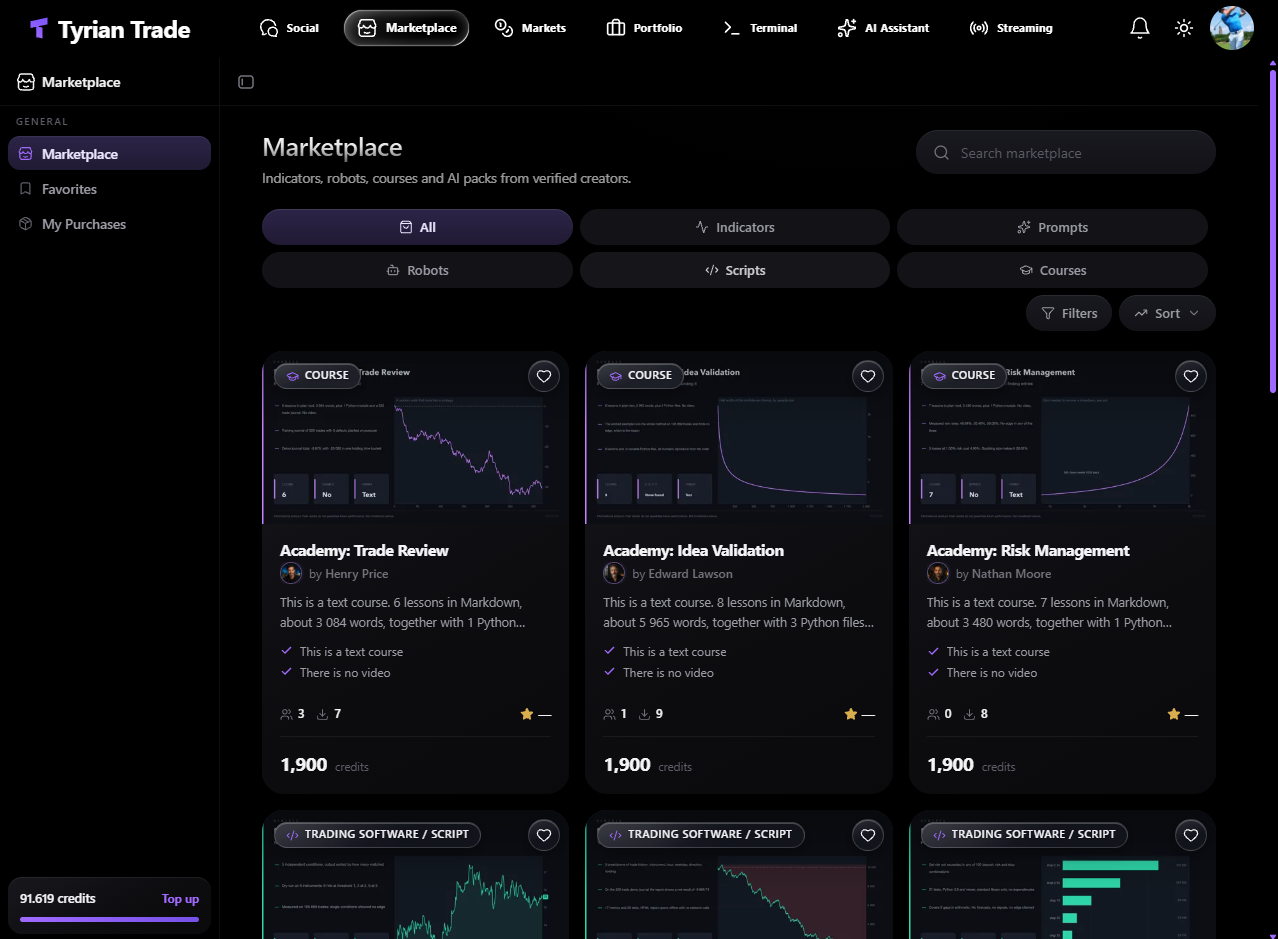Open the Sort dropdown
Viewport: 1278px width, 939px height.
(1167, 313)
